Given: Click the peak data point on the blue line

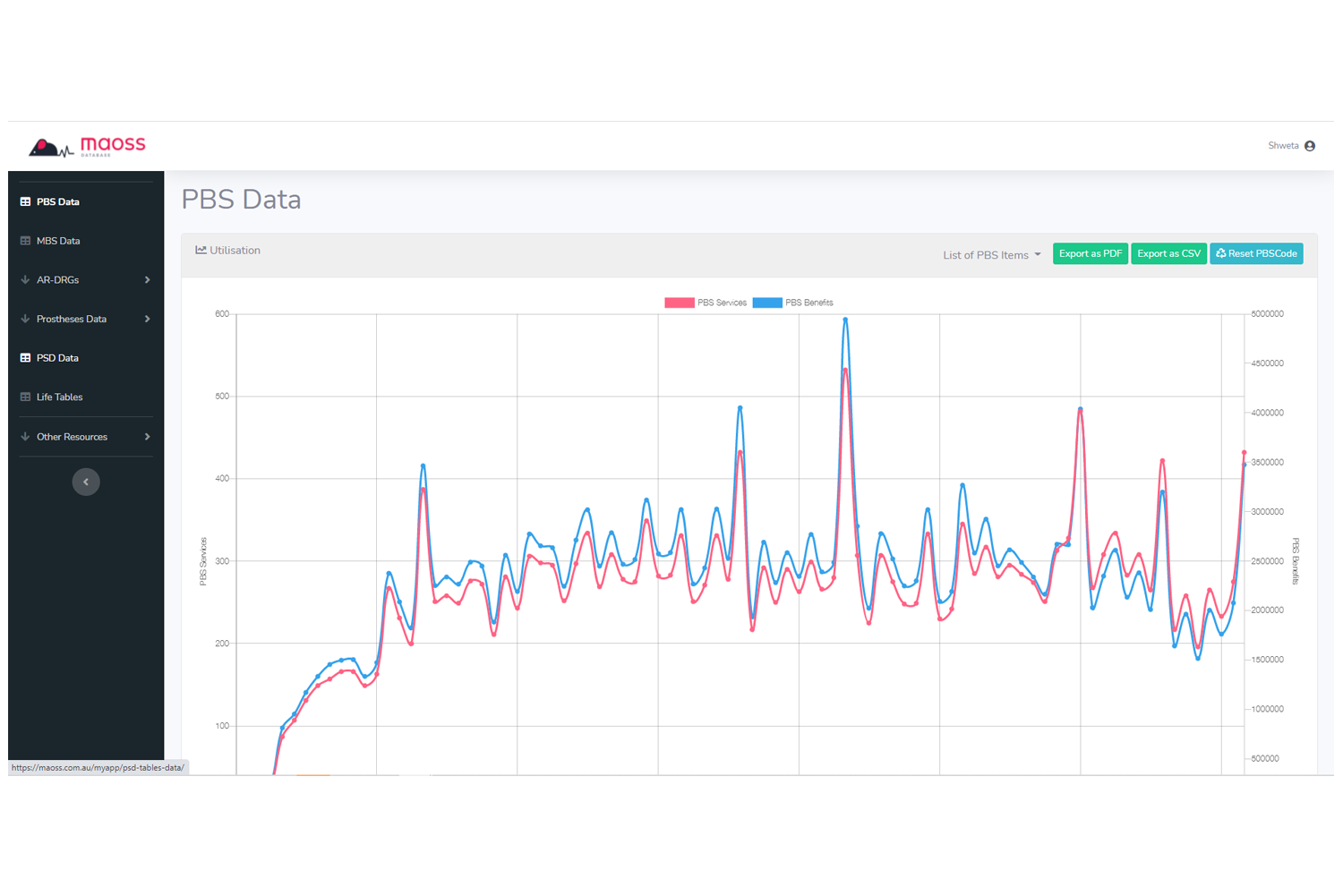Looking at the screenshot, I should click(845, 320).
